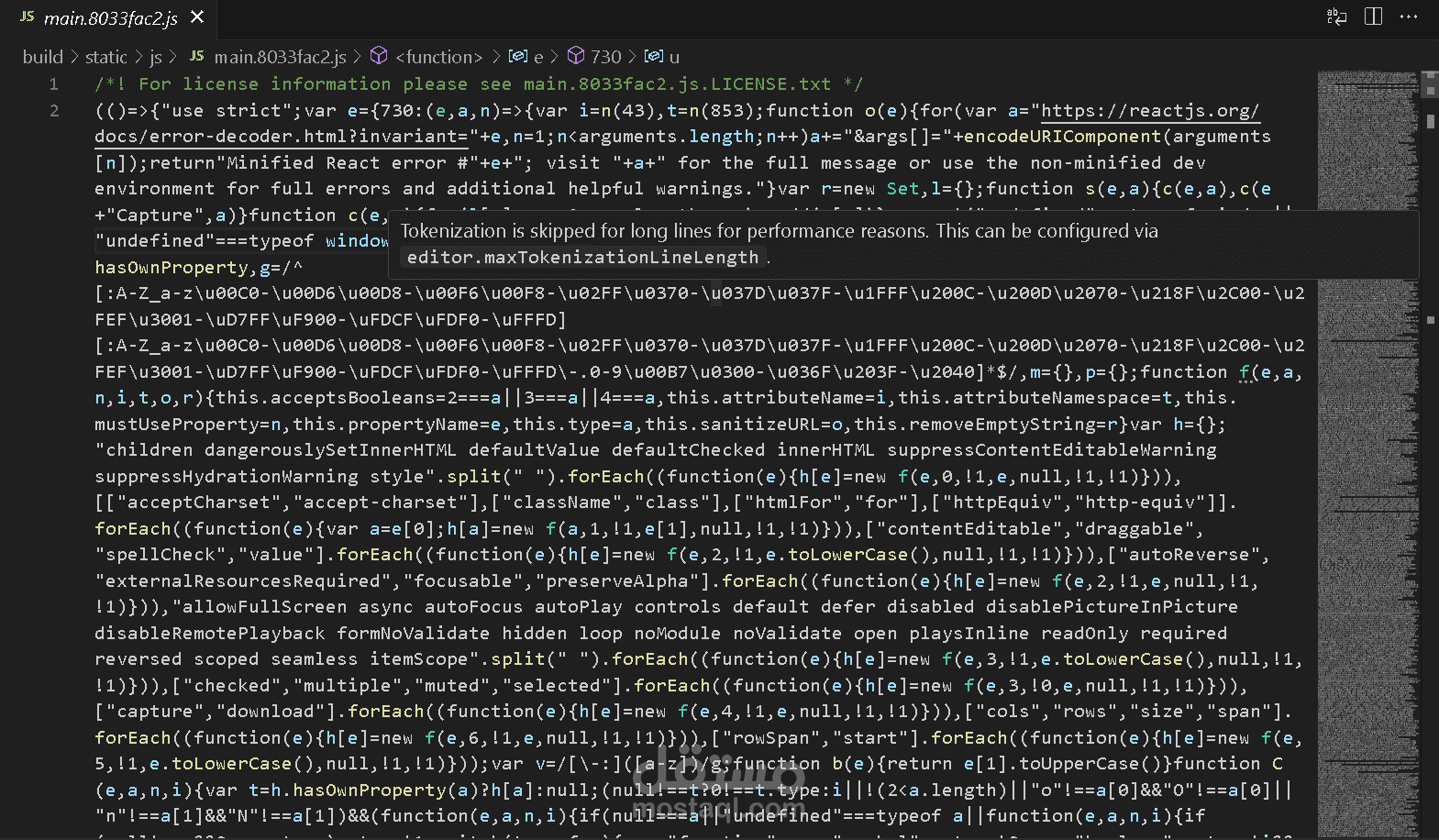
Task: Click the cube icon before <function>
Action: 379,56
